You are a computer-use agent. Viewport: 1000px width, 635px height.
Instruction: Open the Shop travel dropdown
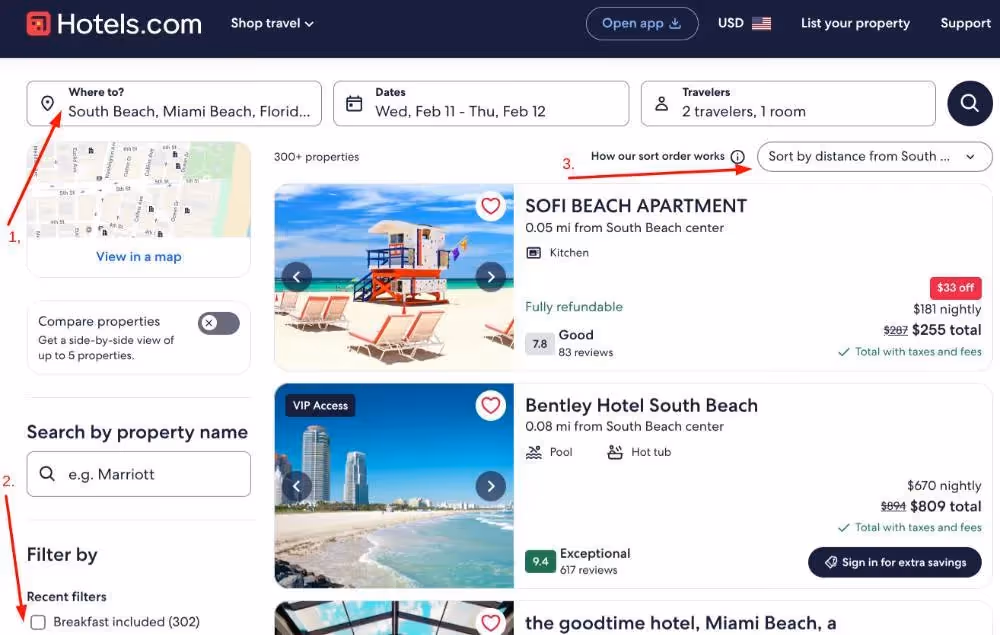pyautogui.click(x=272, y=24)
